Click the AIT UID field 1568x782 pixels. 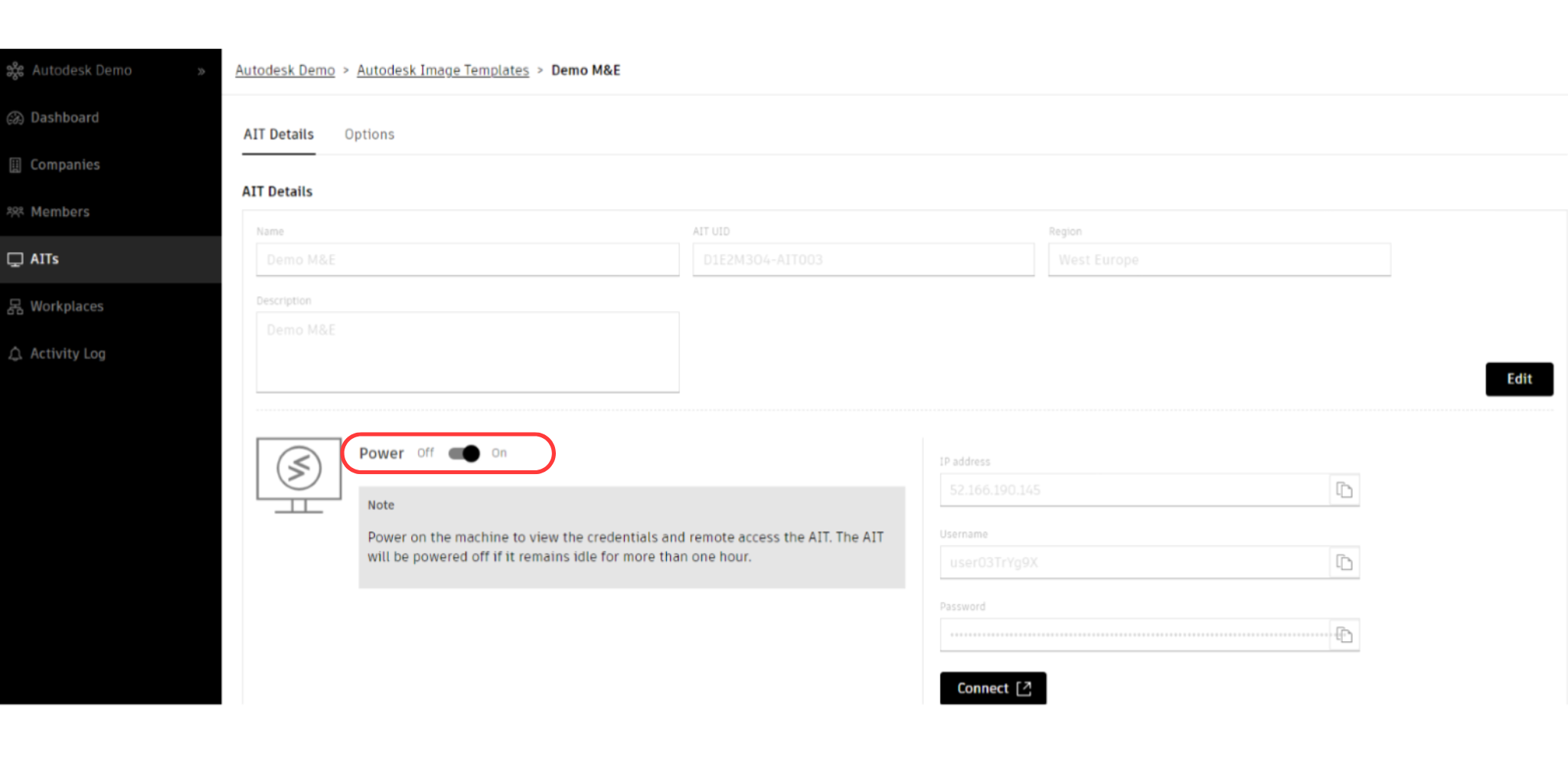(x=864, y=260)
